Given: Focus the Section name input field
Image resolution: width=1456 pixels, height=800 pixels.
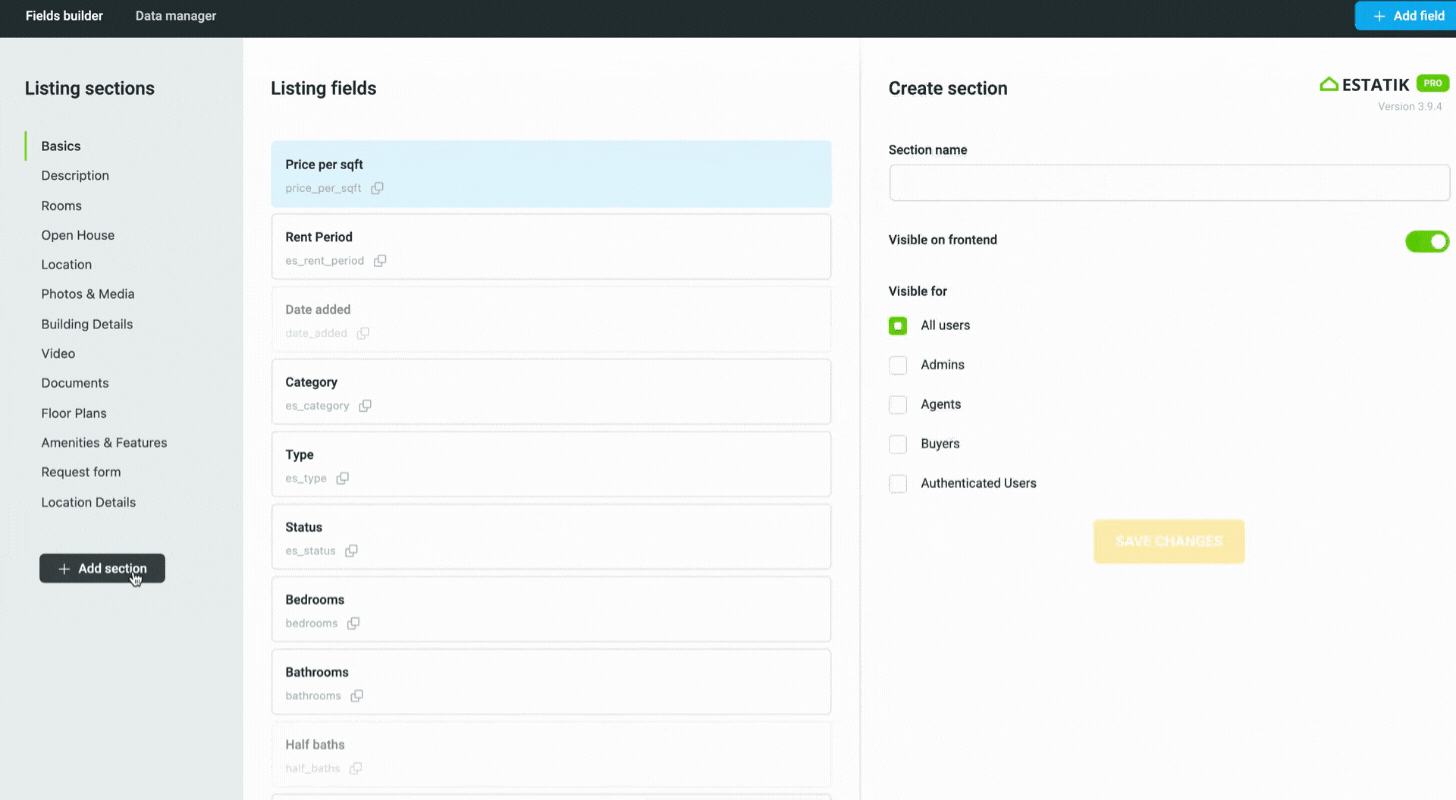Looking at the screenshot, I should point(1168,183).
